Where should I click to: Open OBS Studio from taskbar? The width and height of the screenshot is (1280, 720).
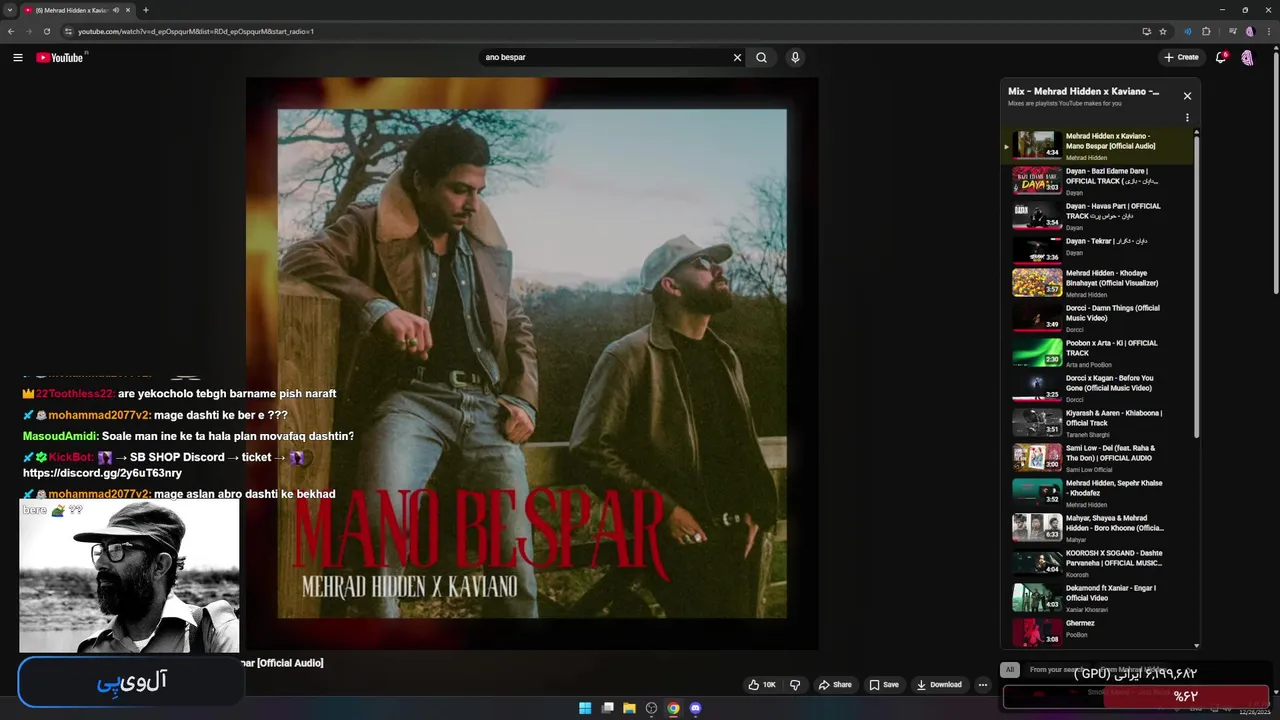tap(651, 708)
